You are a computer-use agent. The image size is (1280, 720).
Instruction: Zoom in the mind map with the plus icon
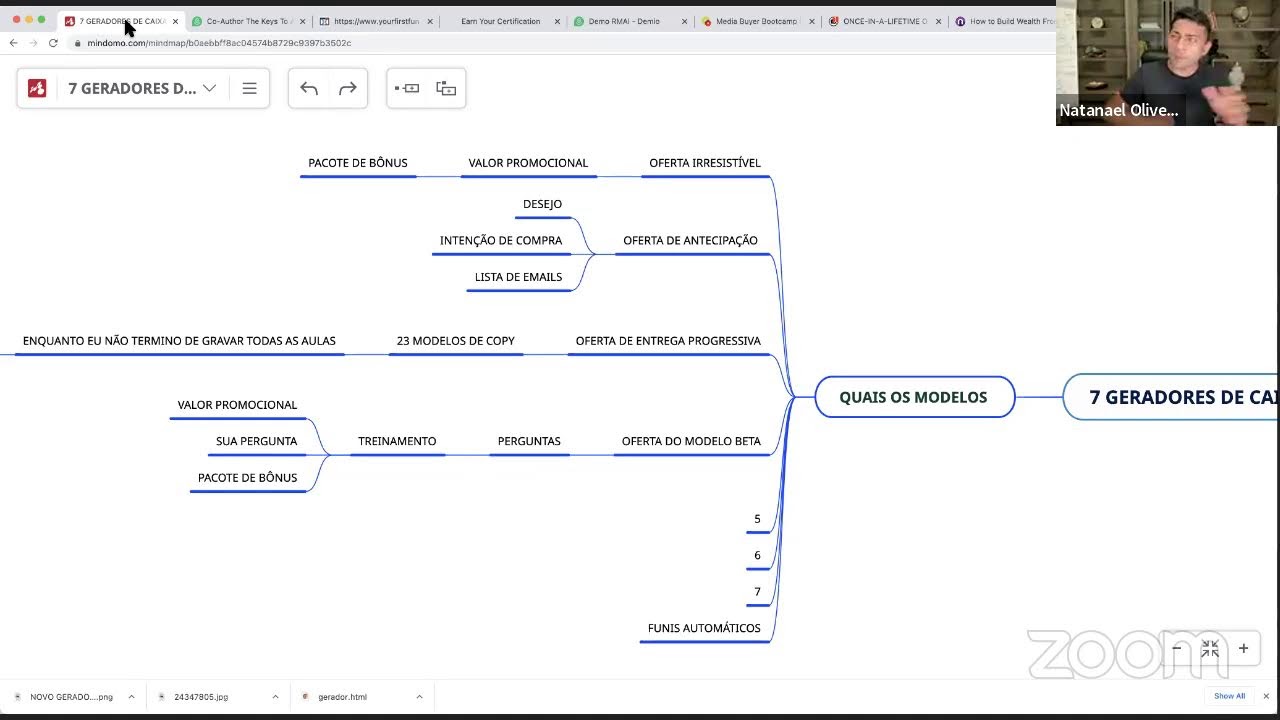pos(1243,648)
